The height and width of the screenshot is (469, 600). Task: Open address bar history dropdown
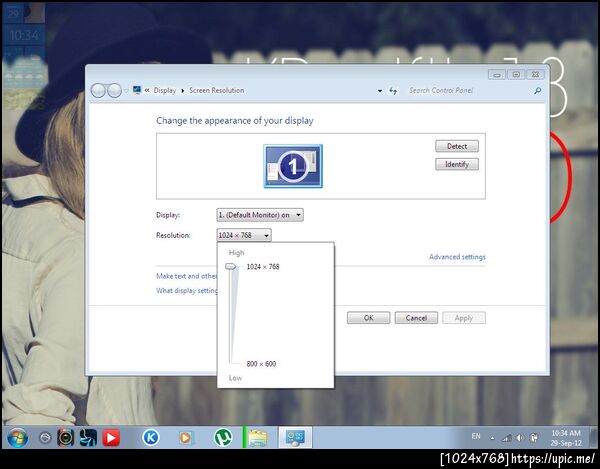tap(380, 91)
